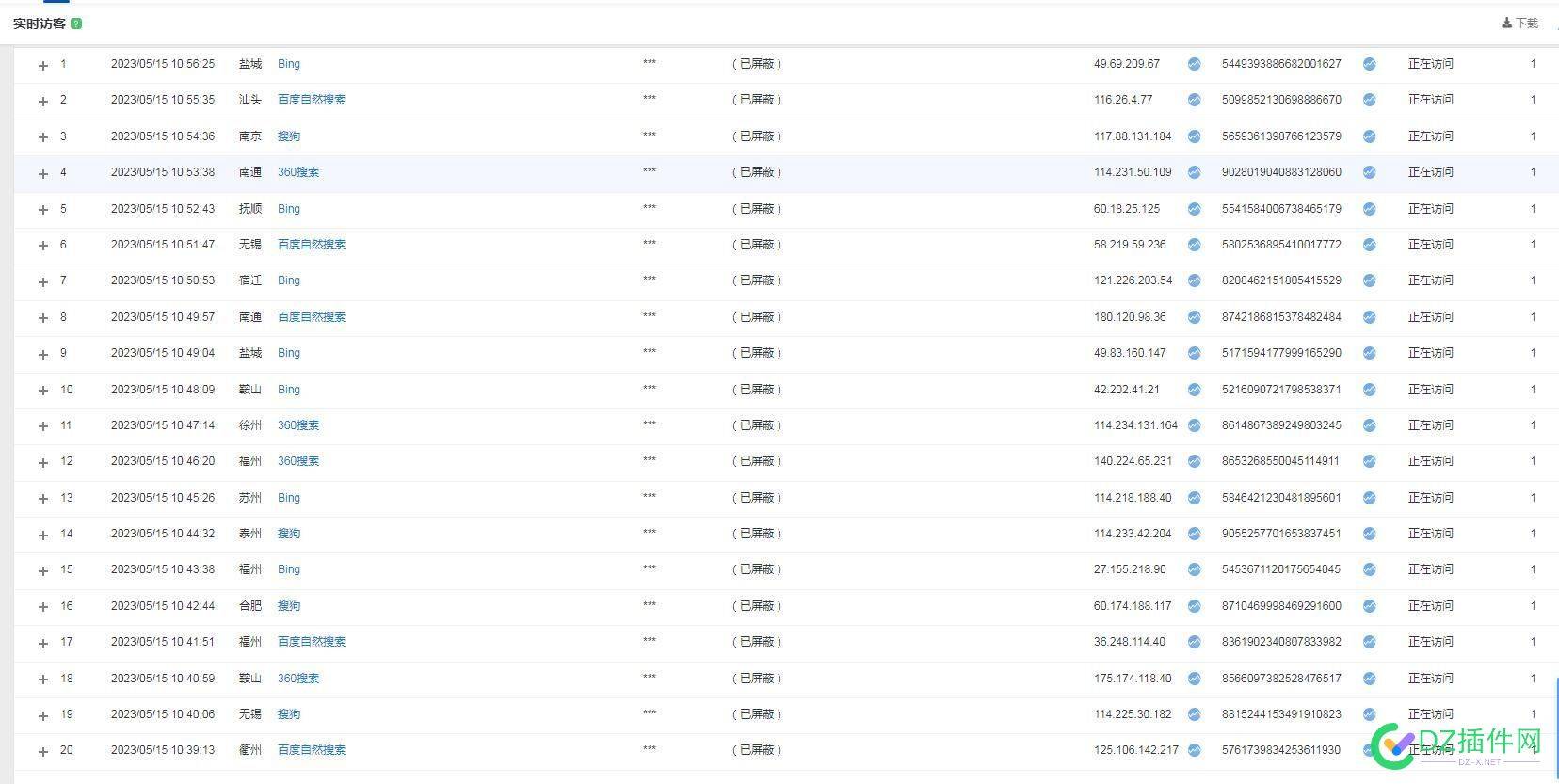
Task: Select timestamp 2023/05/15 10:41:51
Action: (x=163, y=642)
